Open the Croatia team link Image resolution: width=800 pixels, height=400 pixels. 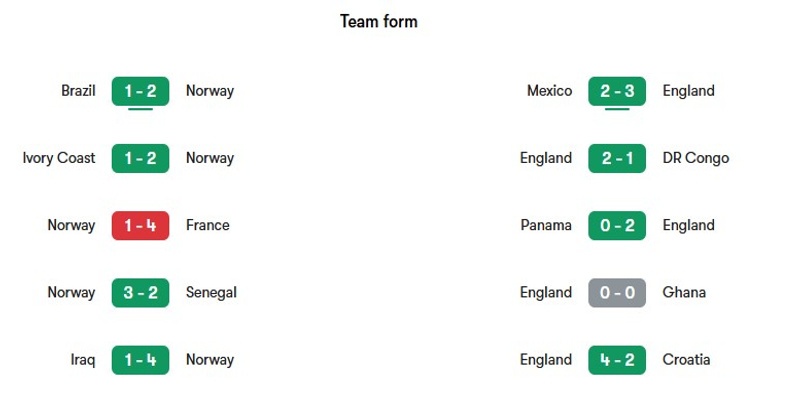tap(686, 360)
